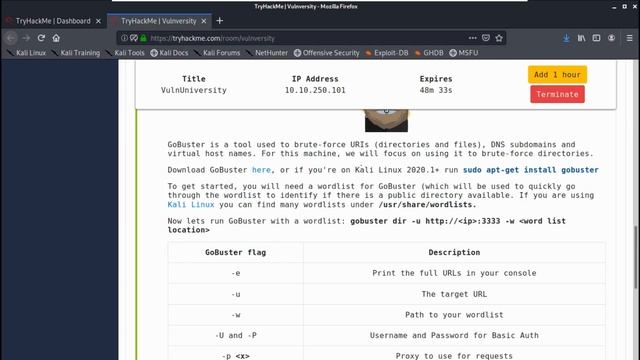Viewport: 640px width, 360px height.
Task: Follow the 'here' GoBuster download link
Action: tap(261, 170)
